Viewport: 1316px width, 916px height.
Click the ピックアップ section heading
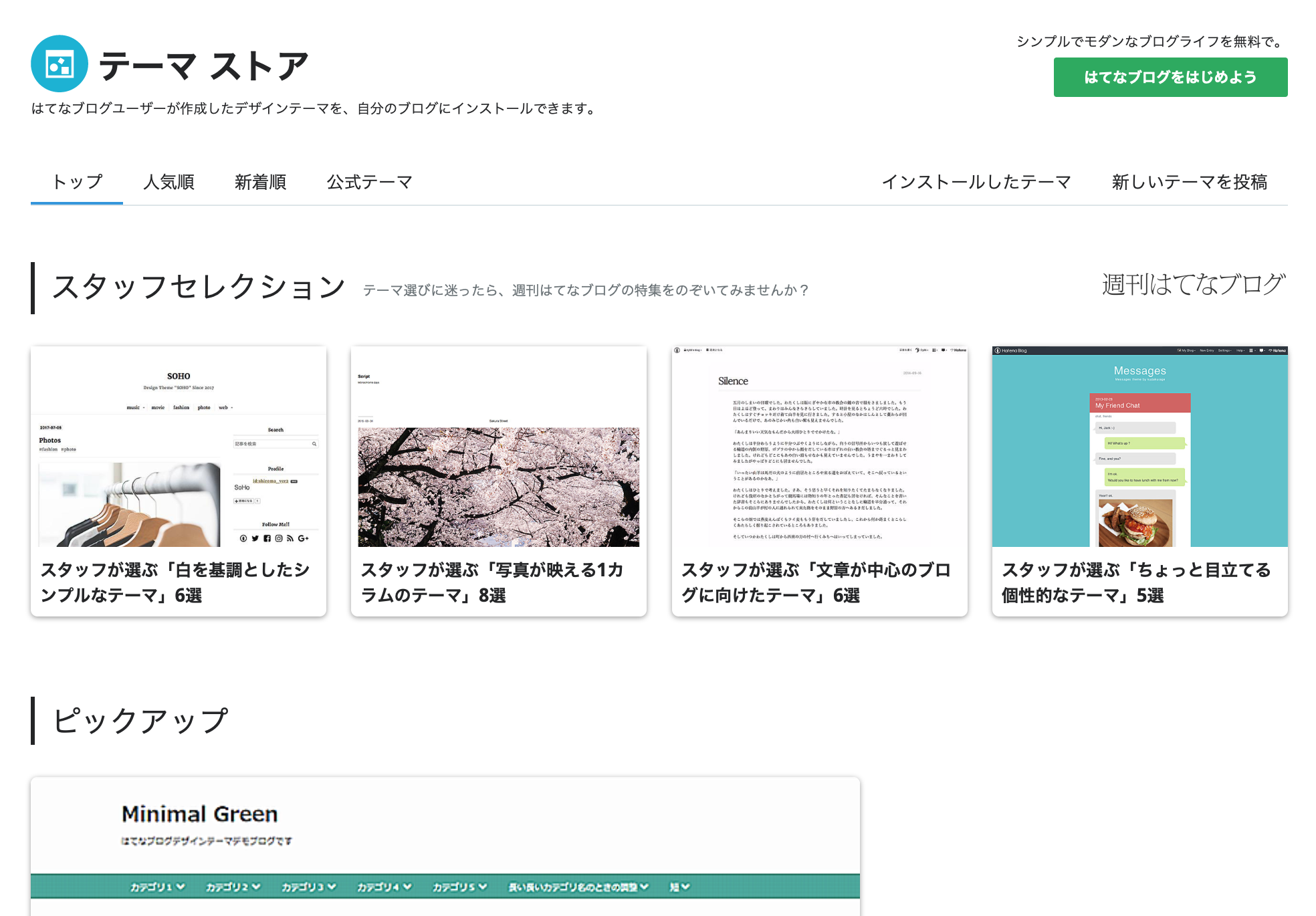coord(140,721)
